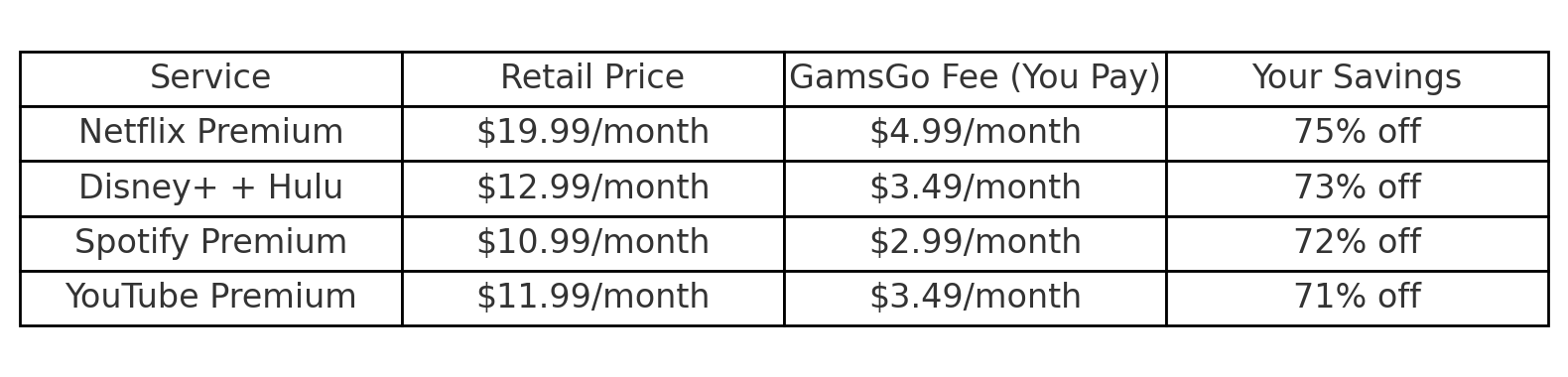Select the $12.99/month retail price cell
This screenshot has width=1568, height=377.
(592, 188)
